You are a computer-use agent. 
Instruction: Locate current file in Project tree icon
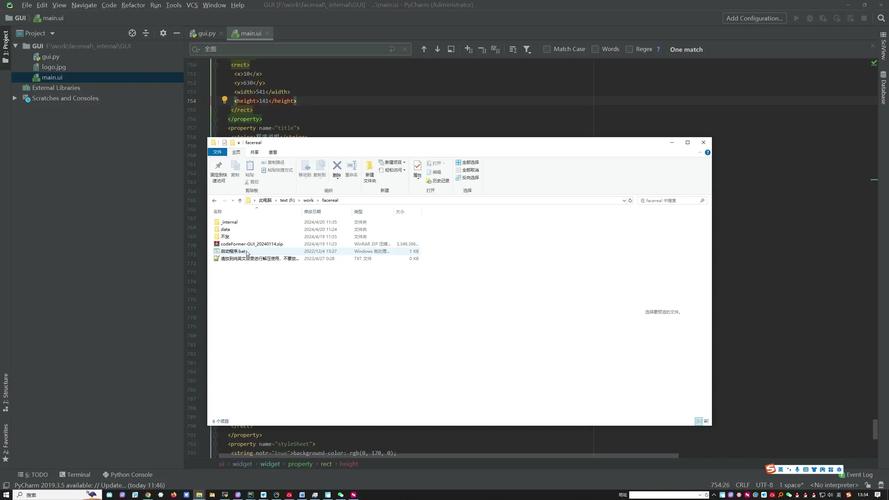click(132, 33)
